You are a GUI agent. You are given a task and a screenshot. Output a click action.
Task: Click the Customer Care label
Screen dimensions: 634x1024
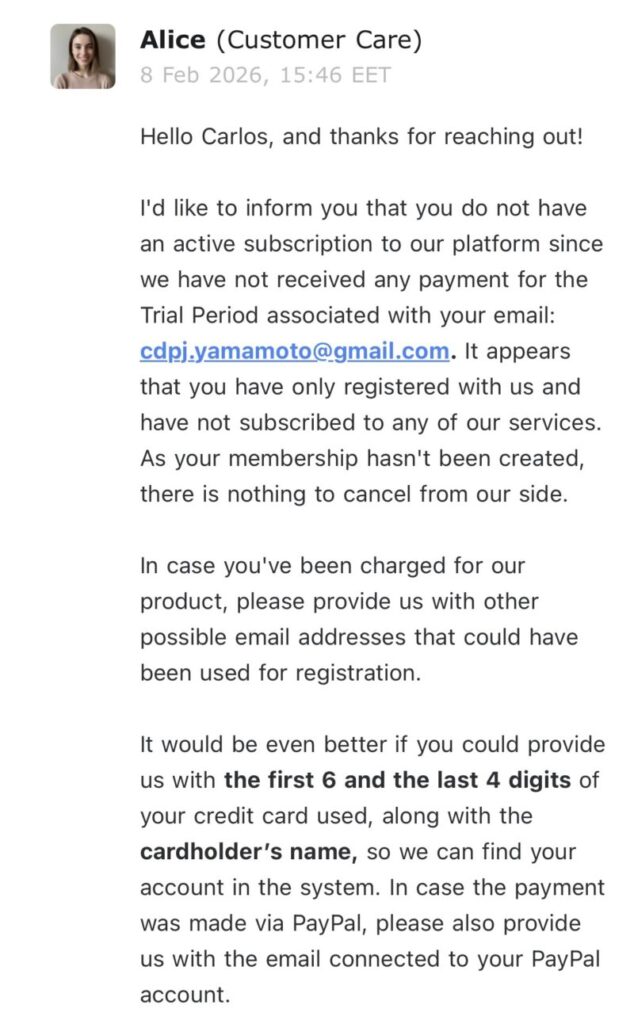pos(318,40)
